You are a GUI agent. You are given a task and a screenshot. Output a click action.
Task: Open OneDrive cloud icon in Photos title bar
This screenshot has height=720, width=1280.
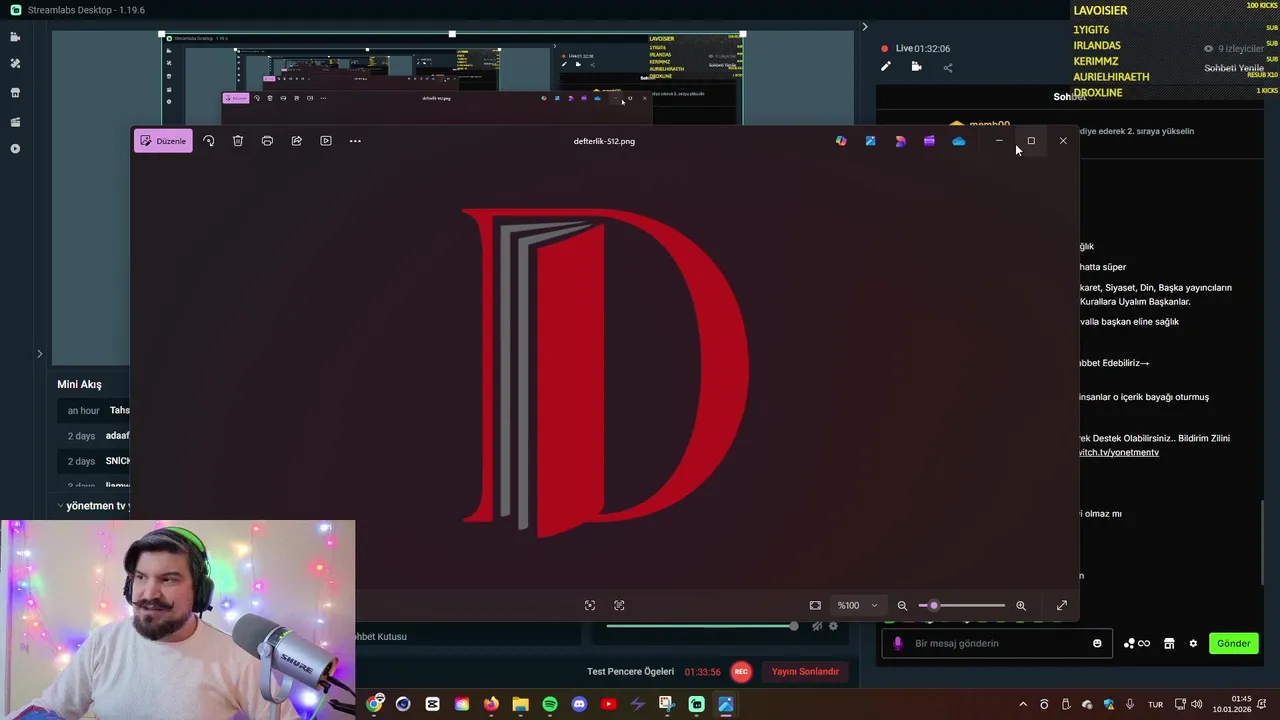[959, 141]
